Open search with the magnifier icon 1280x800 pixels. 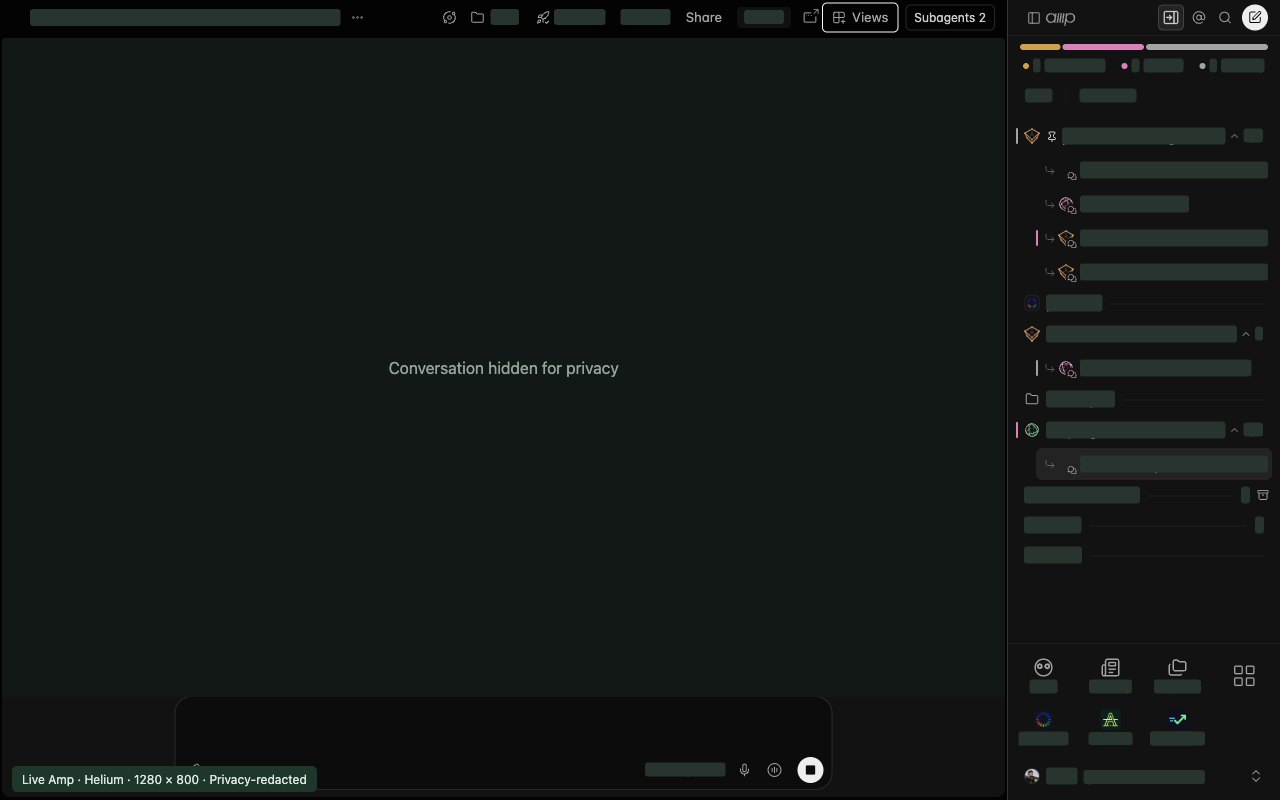(x=1225, y=17)
